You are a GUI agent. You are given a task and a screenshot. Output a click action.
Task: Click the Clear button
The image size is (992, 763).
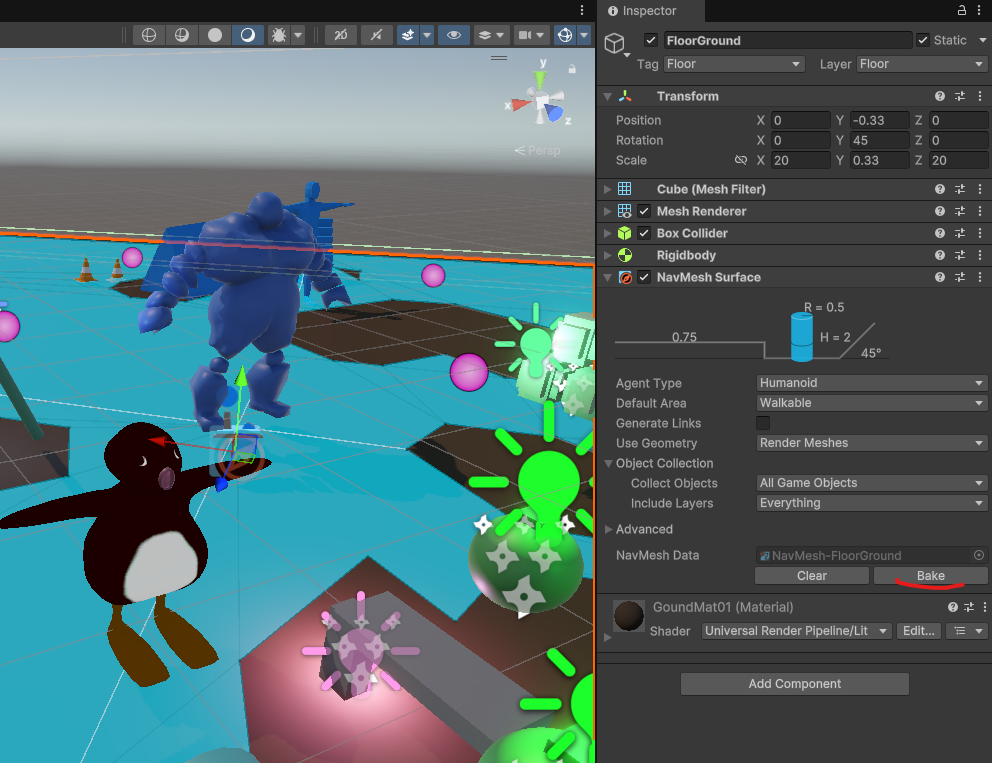point(812,576)
